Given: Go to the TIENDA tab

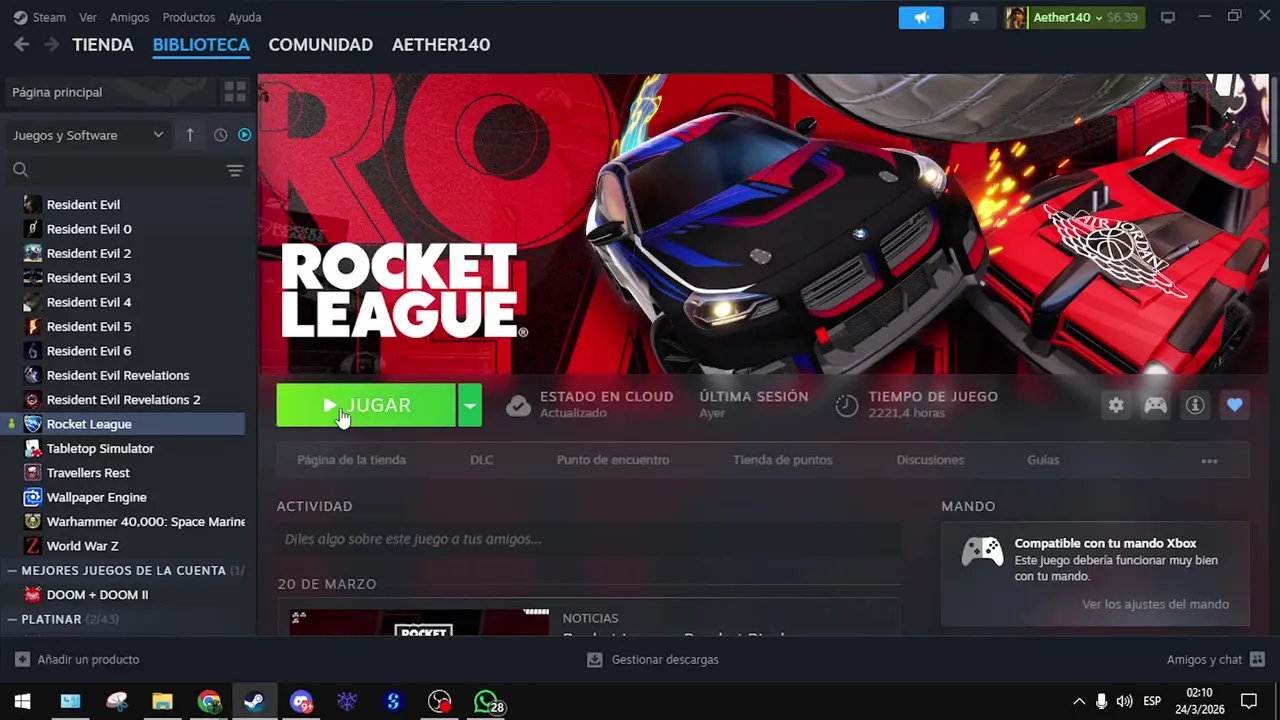Looking at the screenshot, I should pyautogui.click(x=103, y=45).
